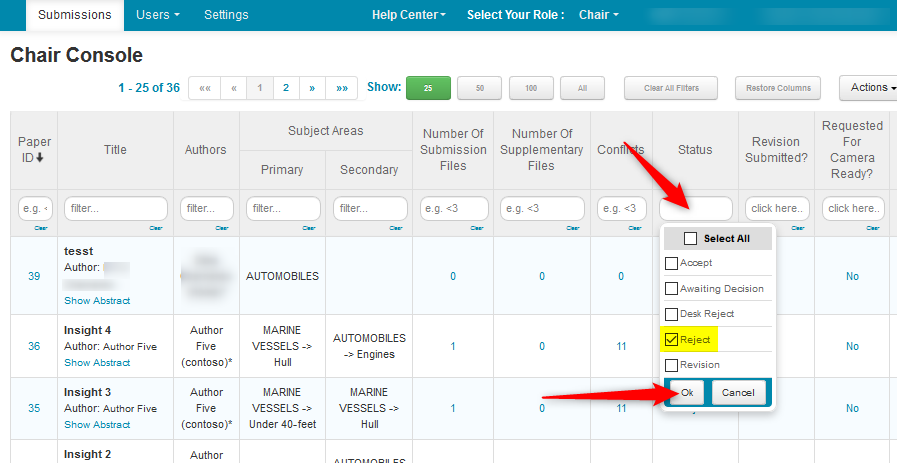Image resolution: width=897 pixels, height=463 pixels.
Task: Tick the Select All checkbox
Action: coord(690,239)
